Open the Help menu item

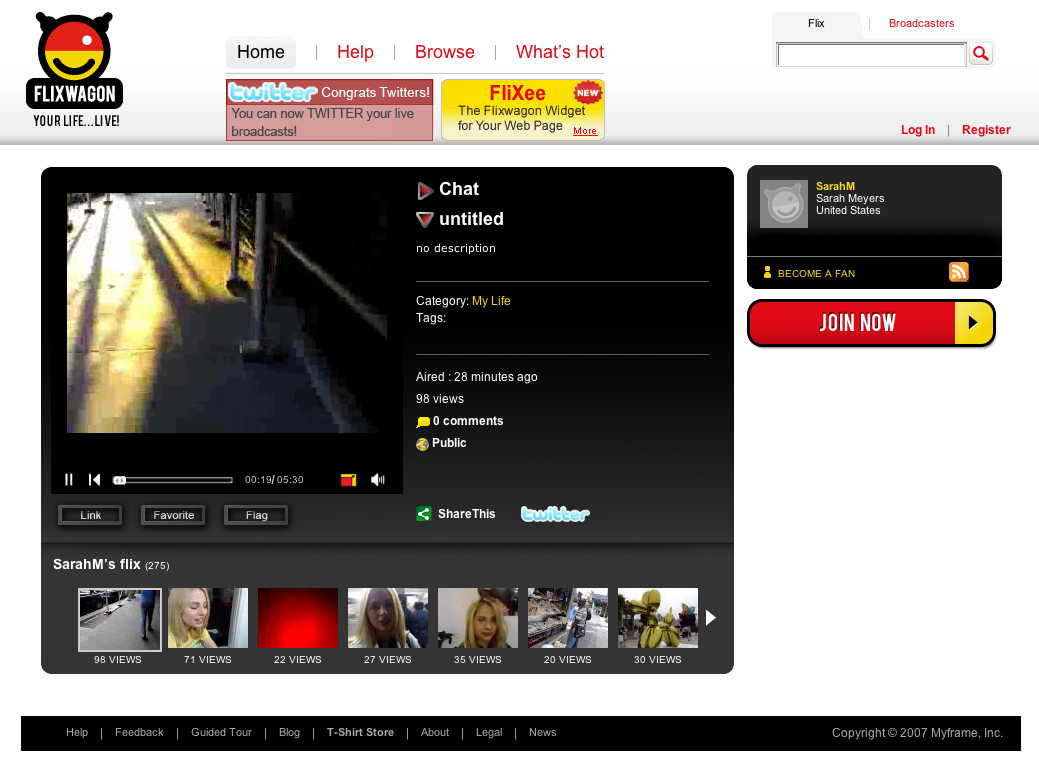click(355, 52)
